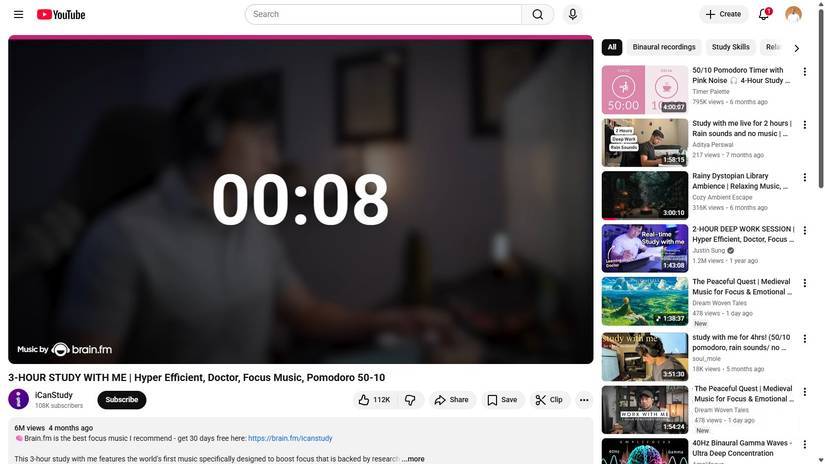Open the options menu for the 1:54:24 Peaceful Quest video
The width and height of the screenshot is (825, 464).
coord(804,391)
